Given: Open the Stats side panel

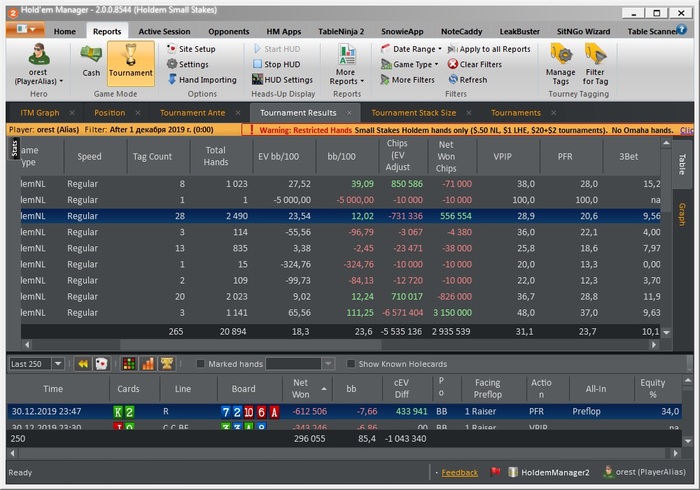Looking at the screenshot, I should click(x=14, y=149).
